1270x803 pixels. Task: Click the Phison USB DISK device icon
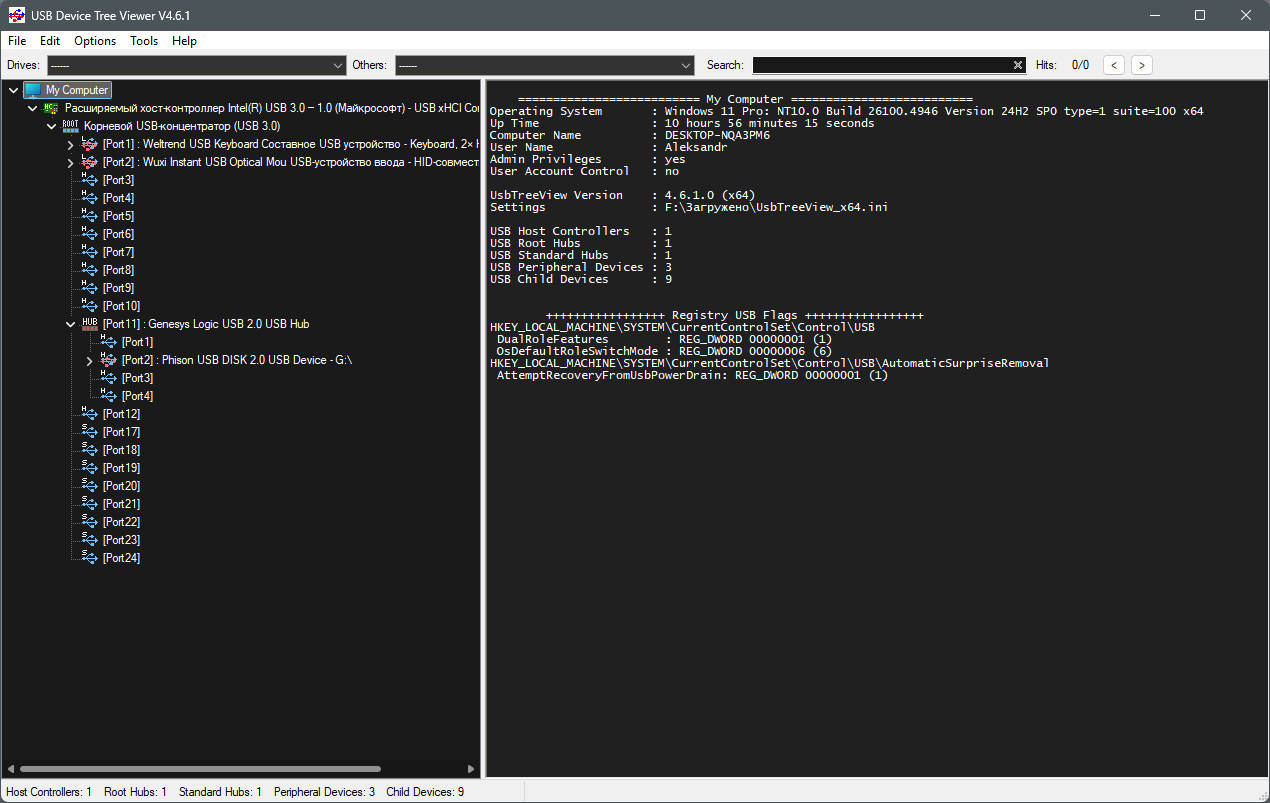click(x=108, y=360)
